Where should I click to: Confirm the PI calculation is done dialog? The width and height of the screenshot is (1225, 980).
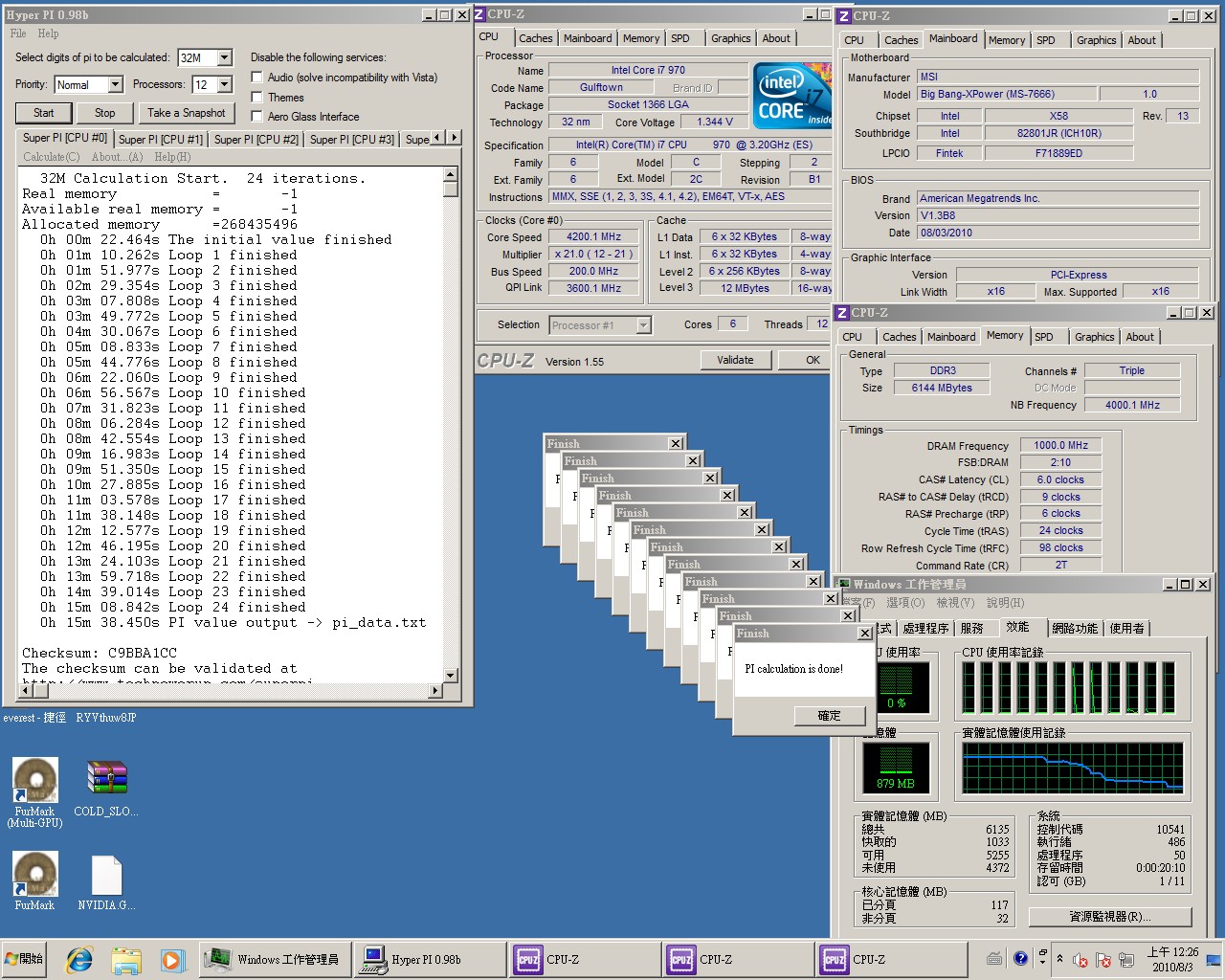(829, 716)
